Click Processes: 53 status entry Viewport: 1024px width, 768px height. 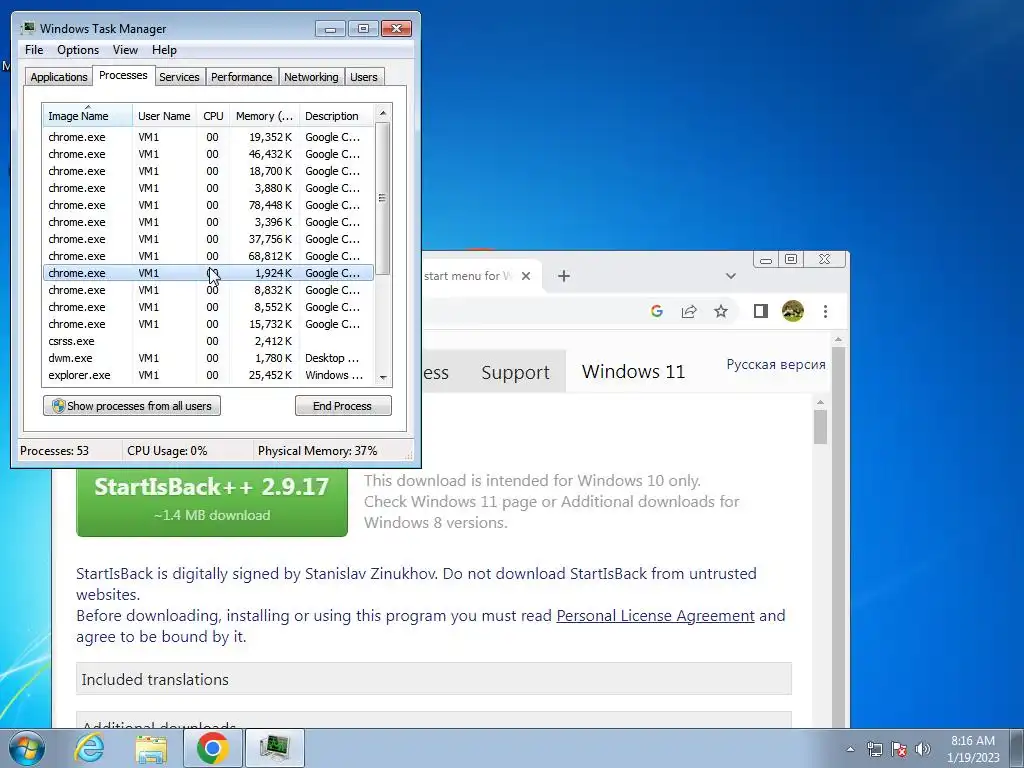pyautogui.click(x=54, y=451)
